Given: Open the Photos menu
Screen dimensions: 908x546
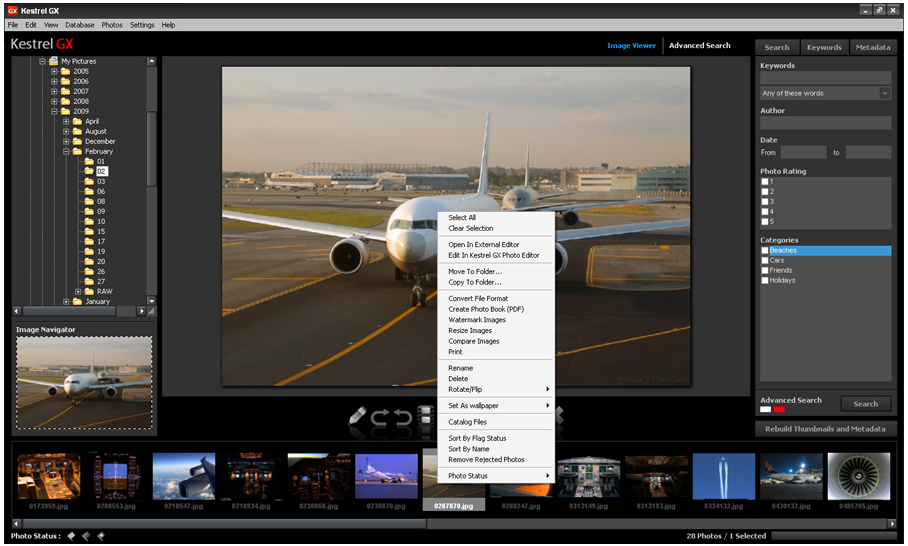Looking at the screenshot, I should pos(112,25).
